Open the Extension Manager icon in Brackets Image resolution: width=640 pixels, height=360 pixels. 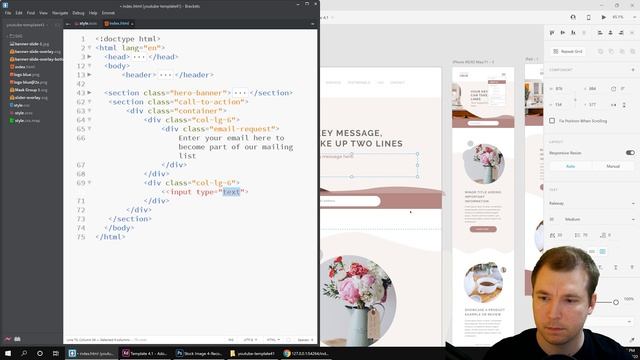click(18, 339)
